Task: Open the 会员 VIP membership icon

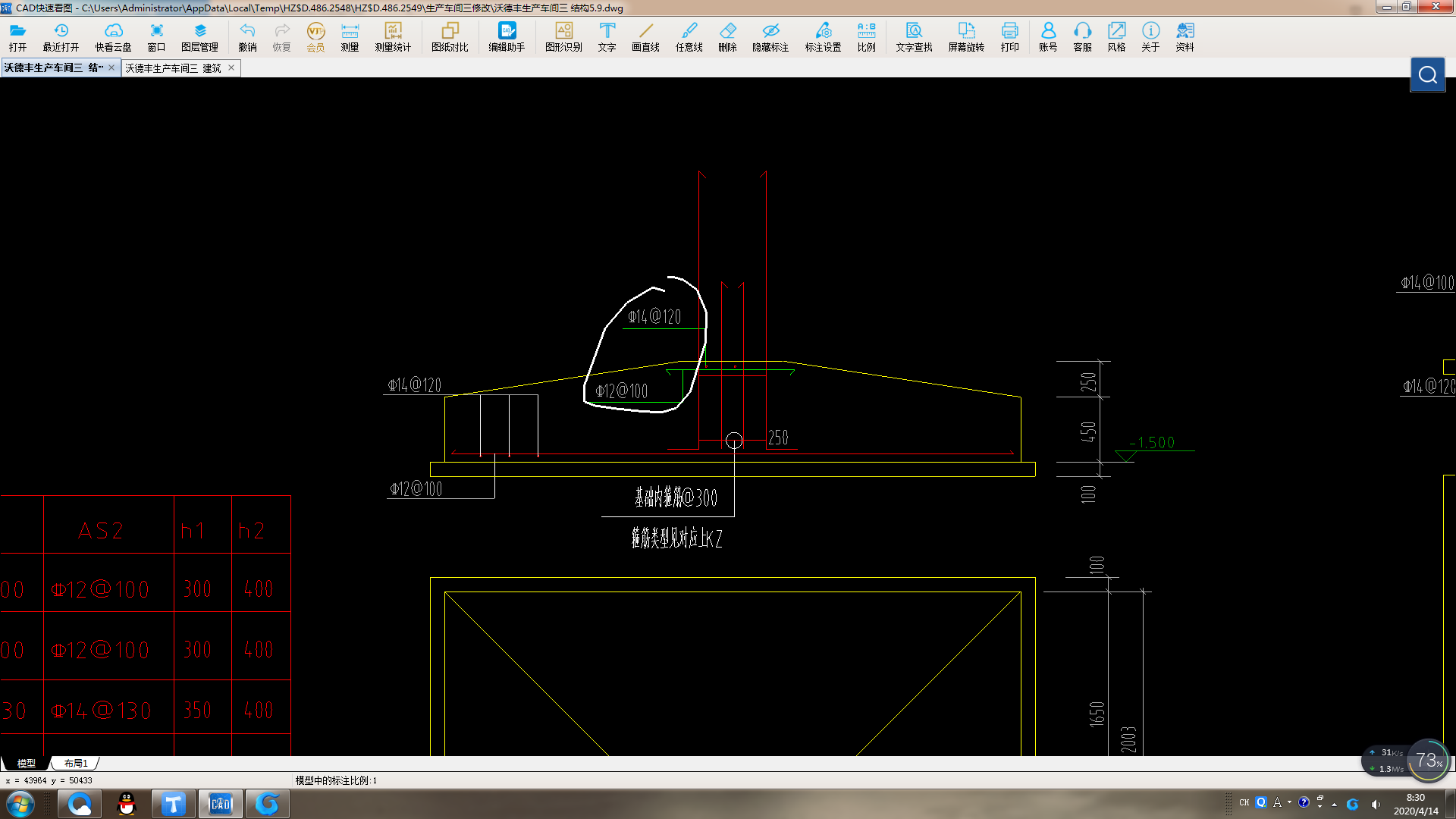Action: click(x=315, y=36)
